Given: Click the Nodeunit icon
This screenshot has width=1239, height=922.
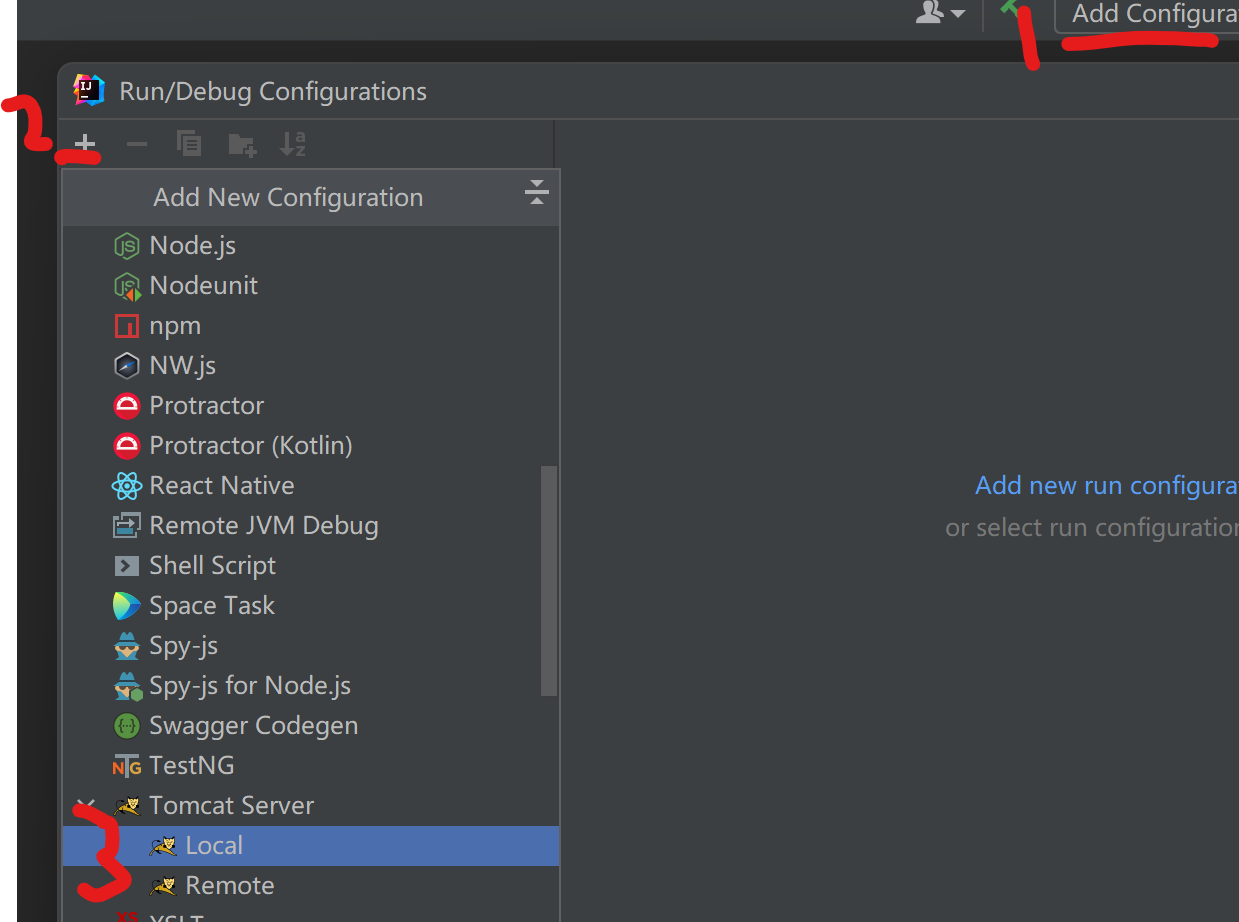Looking at the screenshot, I should pyautogui.click(x=126, y=286).
